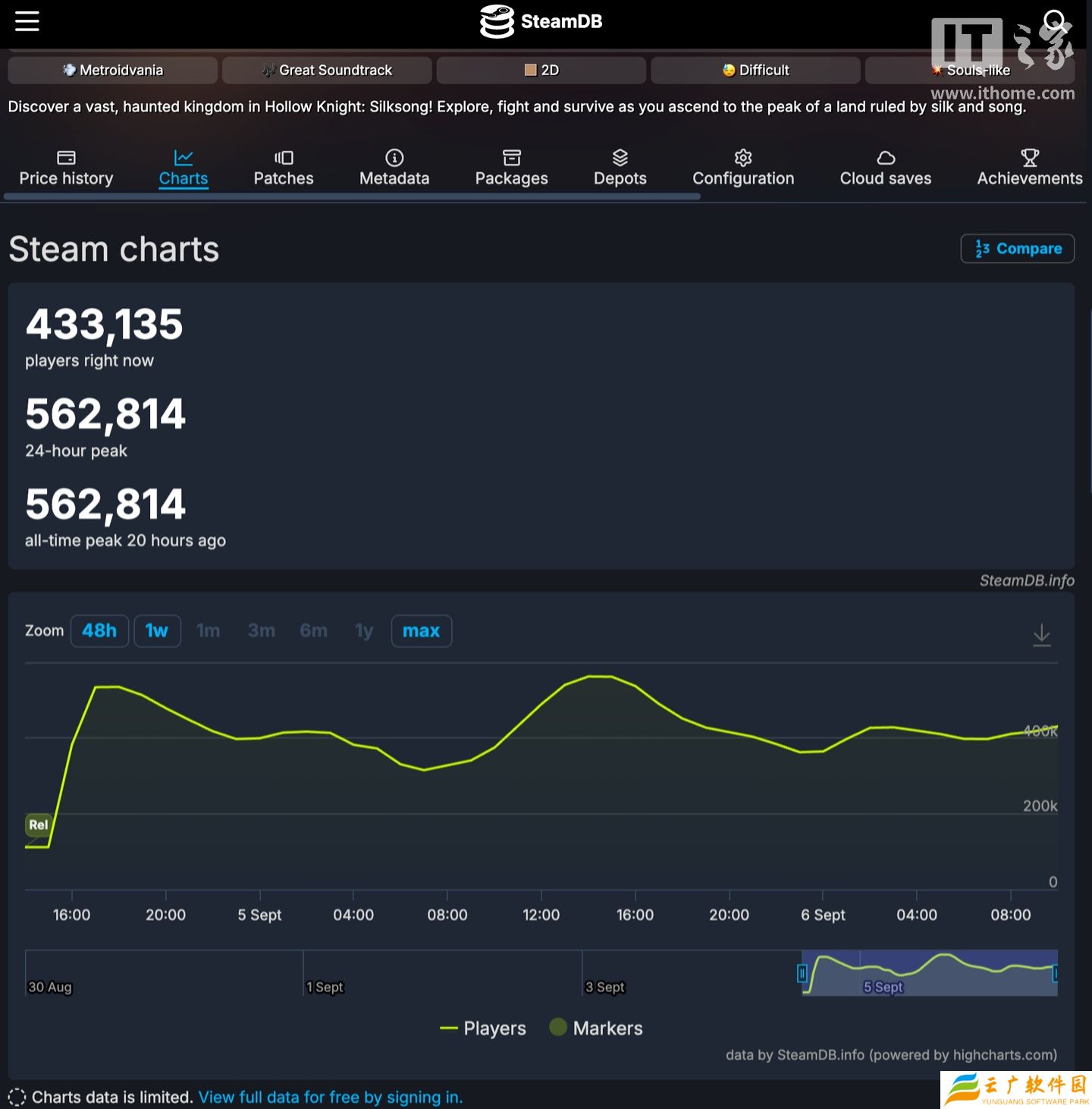1092x1109 pixels.
Task: Click the Rel release marker on chart
Action: click(38, 825)
